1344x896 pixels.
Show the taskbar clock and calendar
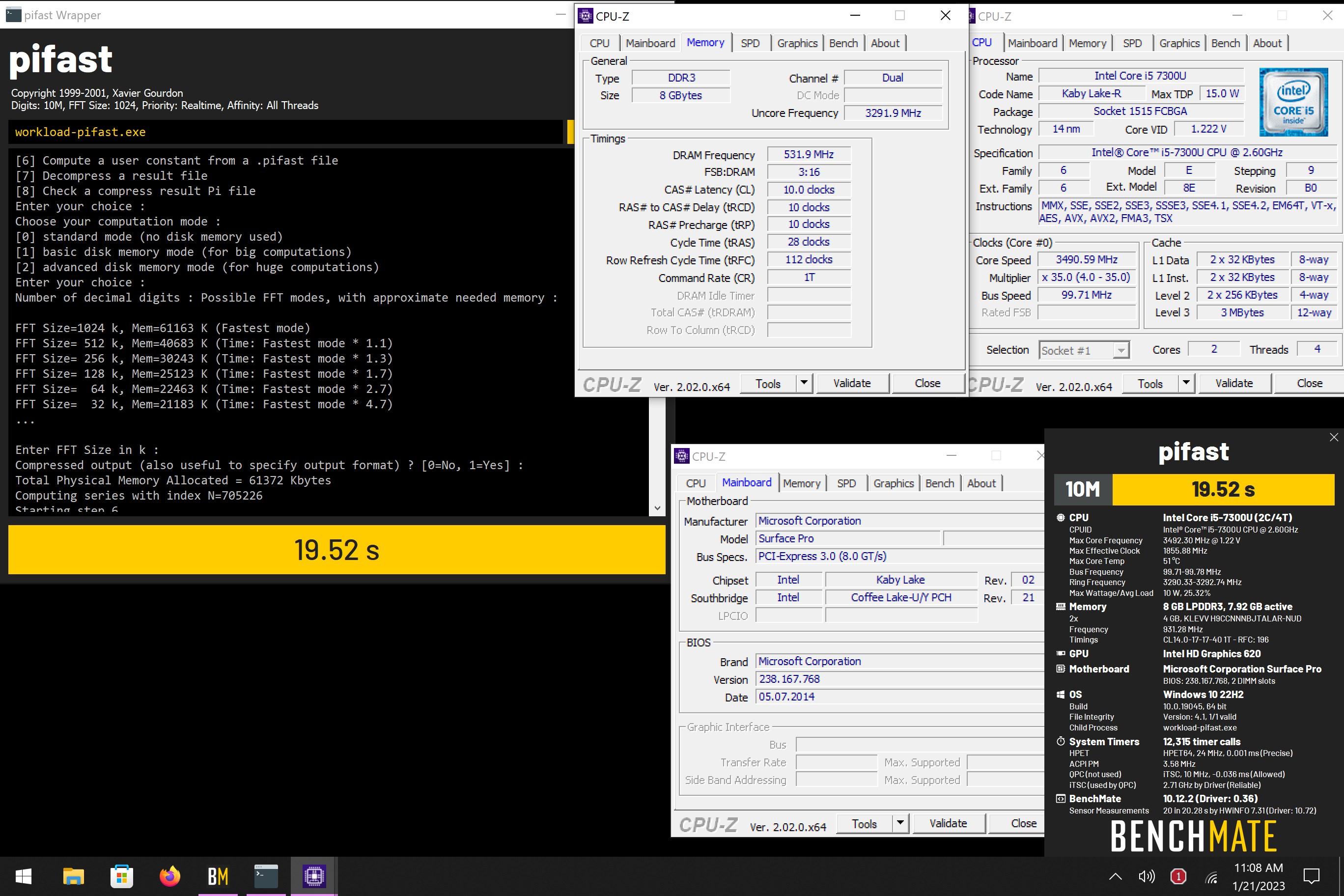pyautogui.click(x=1259, y=876)
